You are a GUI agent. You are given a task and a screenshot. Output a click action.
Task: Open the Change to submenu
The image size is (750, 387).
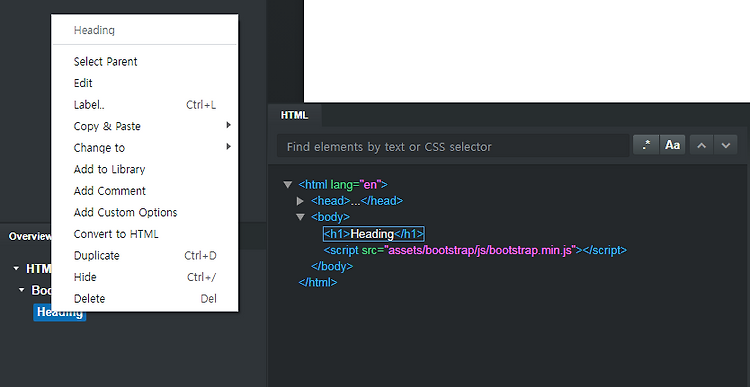[144, 148]
